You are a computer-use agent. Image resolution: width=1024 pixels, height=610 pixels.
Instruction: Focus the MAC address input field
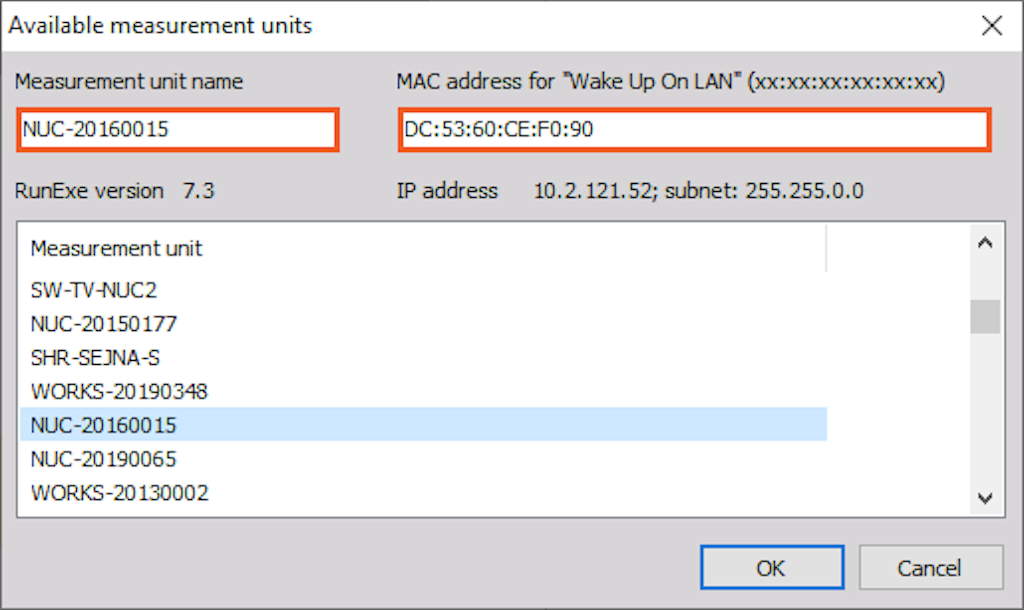click(x=694, y=129)
